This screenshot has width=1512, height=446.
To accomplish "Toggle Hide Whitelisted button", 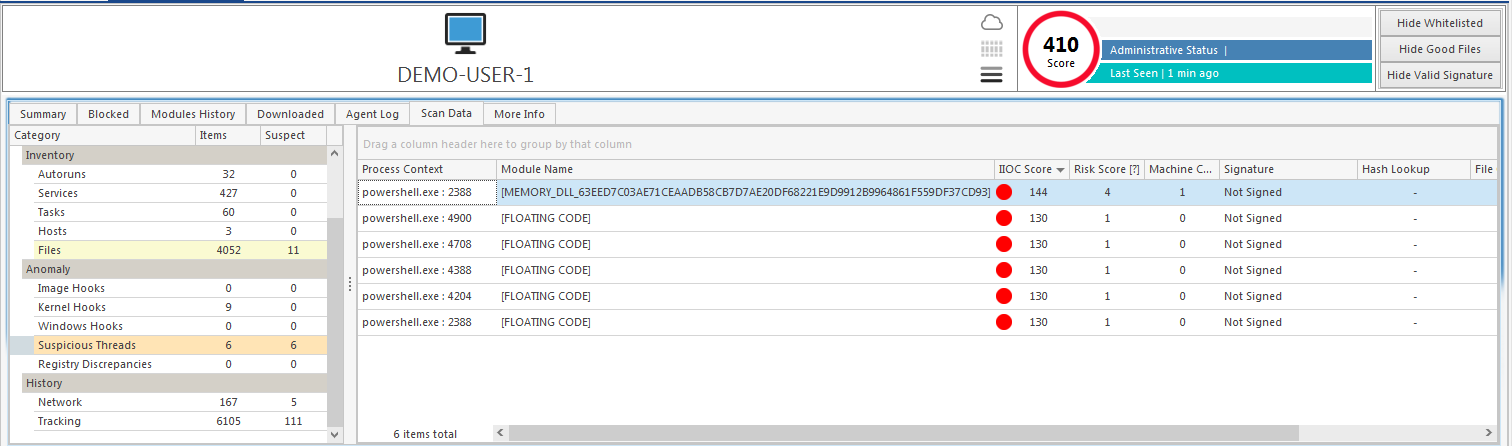I will click(x=1440, y=23).
